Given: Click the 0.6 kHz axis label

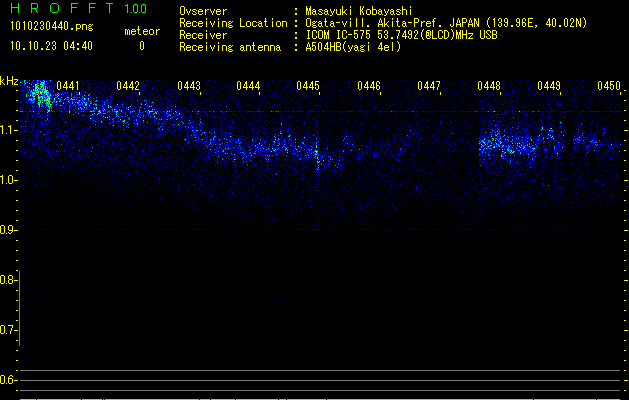Looking at the screenshot, I should tap(8, 380).
